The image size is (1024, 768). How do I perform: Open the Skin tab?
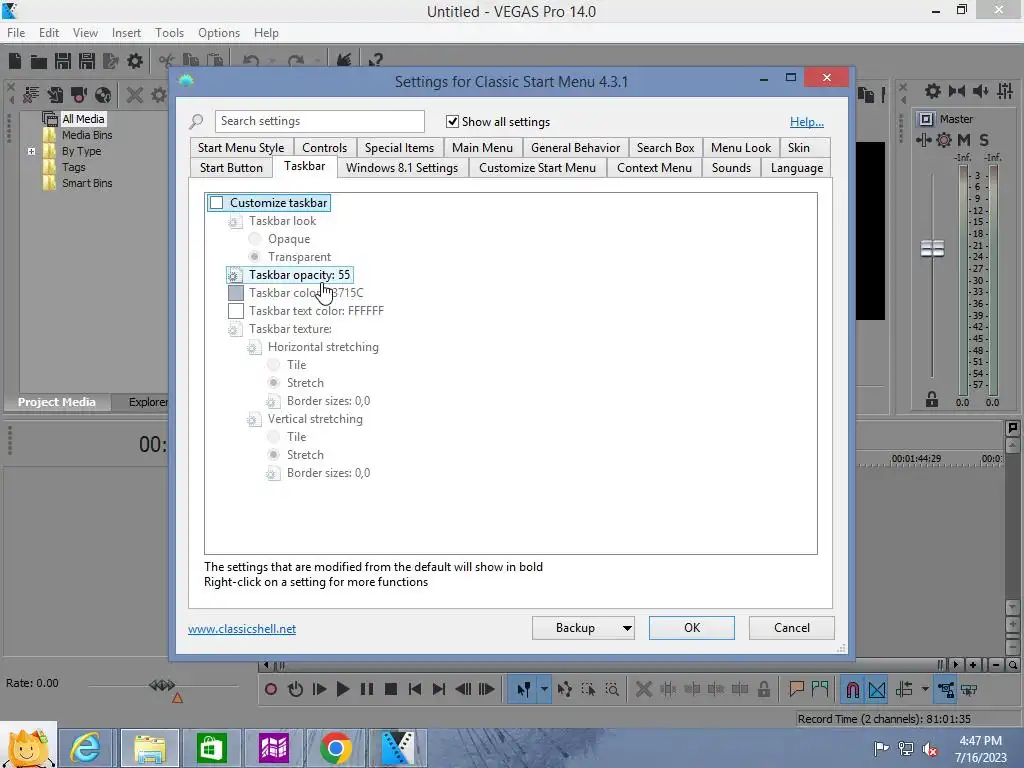[798, 148]
